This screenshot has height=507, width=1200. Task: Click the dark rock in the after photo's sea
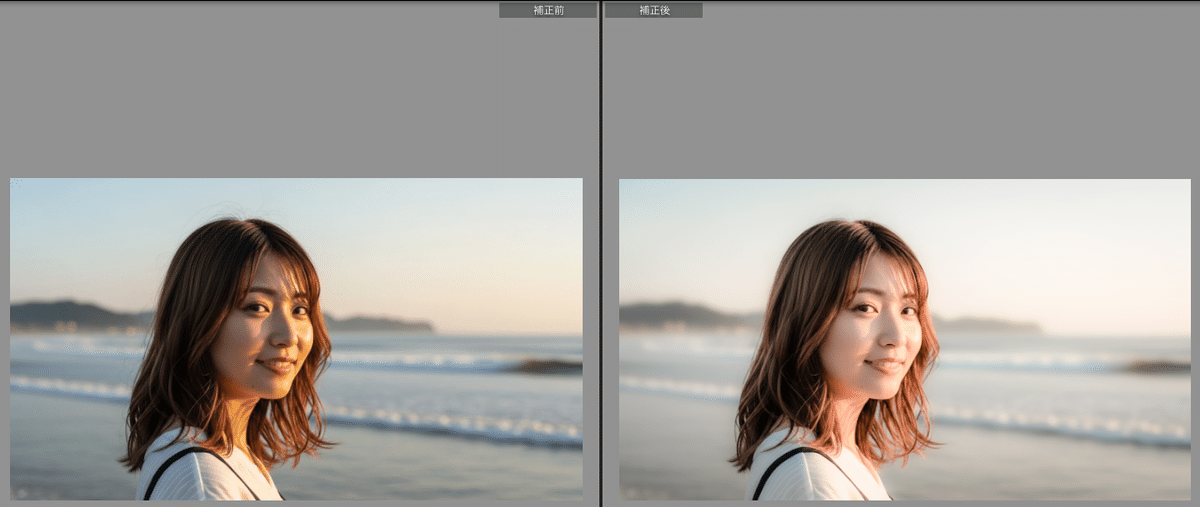(x=1157, y=367)
